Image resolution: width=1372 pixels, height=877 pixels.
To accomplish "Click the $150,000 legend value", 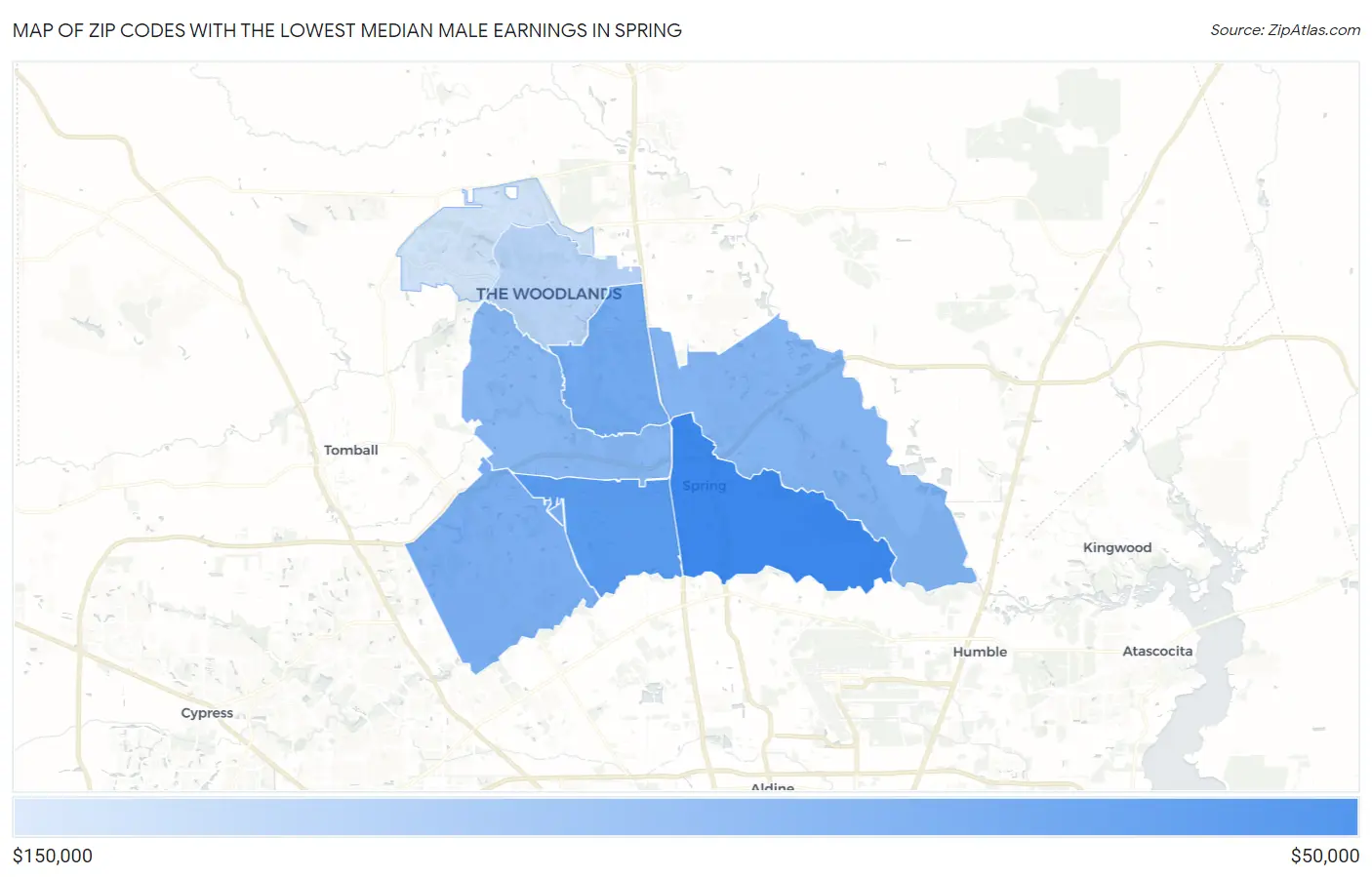I will point(53,856).
